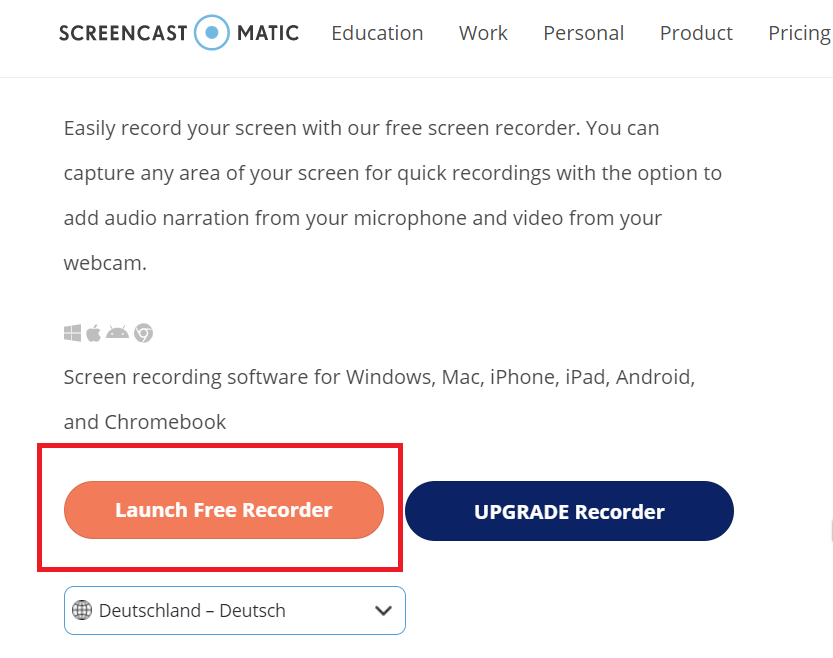Click the Android robot icon
Viewport: 833px width, 658px height.
pos(117,332)
